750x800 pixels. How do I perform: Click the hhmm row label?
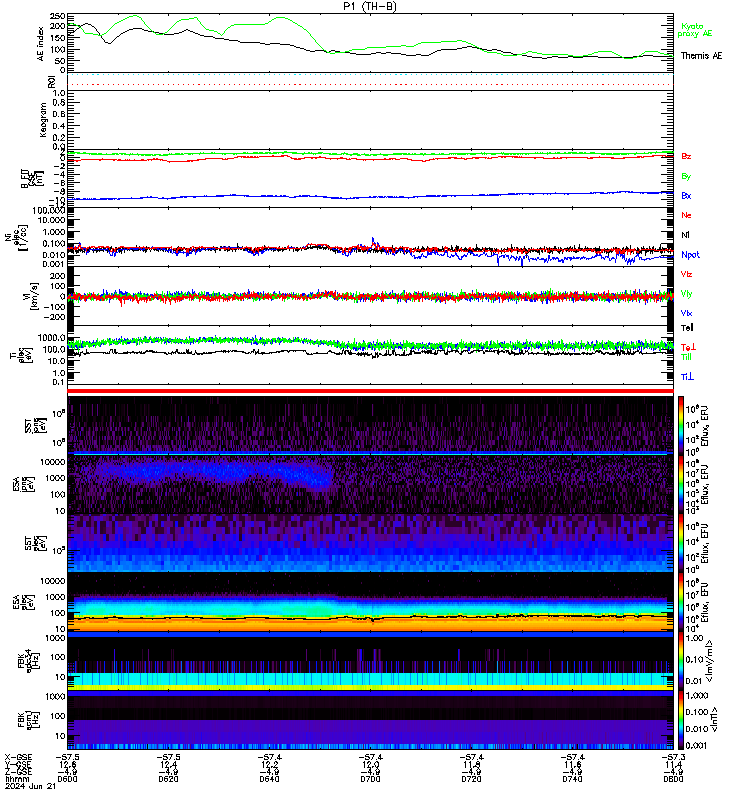pyautogui.click(x=17, y=779)
